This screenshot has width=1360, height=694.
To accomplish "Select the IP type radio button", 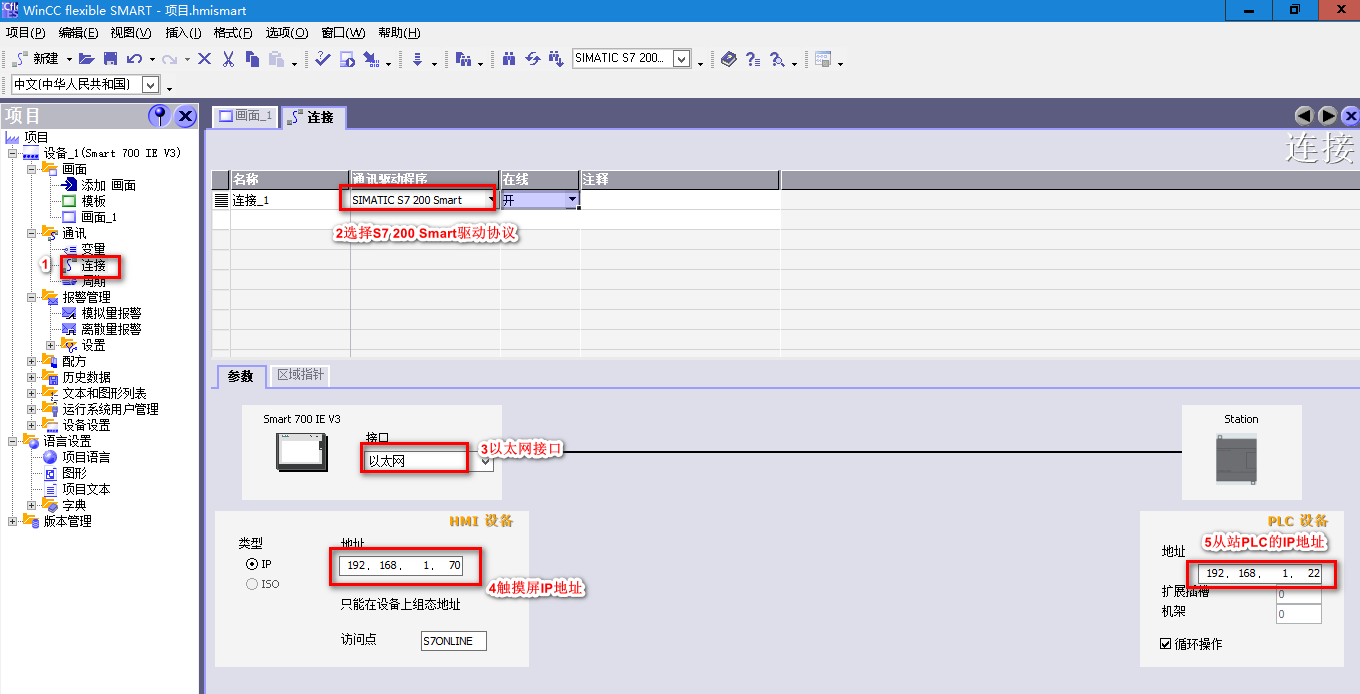I will point(252,564).
